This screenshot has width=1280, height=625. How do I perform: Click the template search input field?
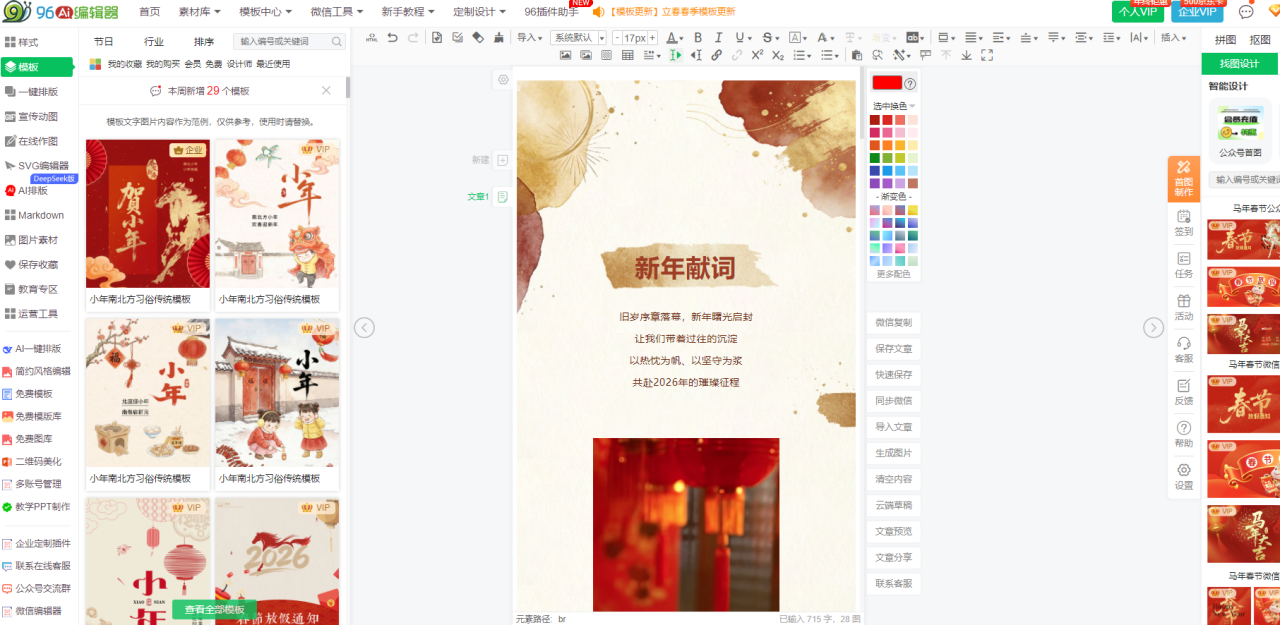pos(285,42)
